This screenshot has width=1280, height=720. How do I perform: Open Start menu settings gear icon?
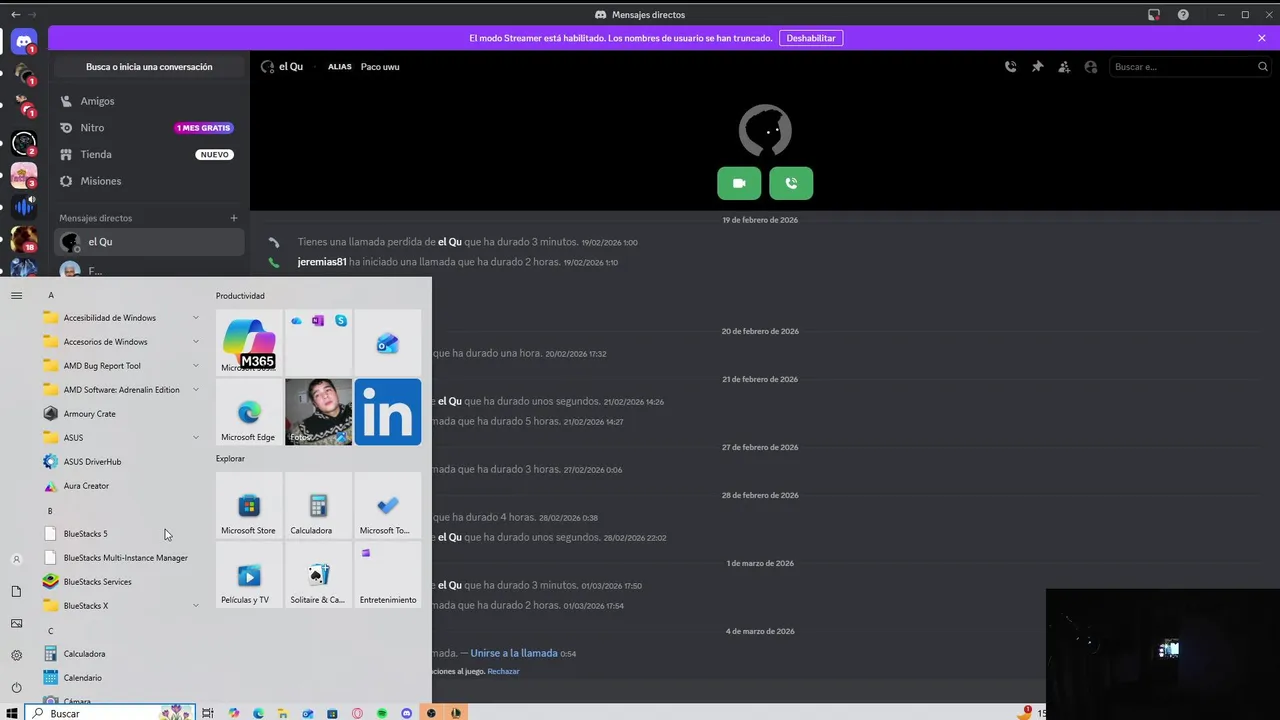[x=16, y=656]
